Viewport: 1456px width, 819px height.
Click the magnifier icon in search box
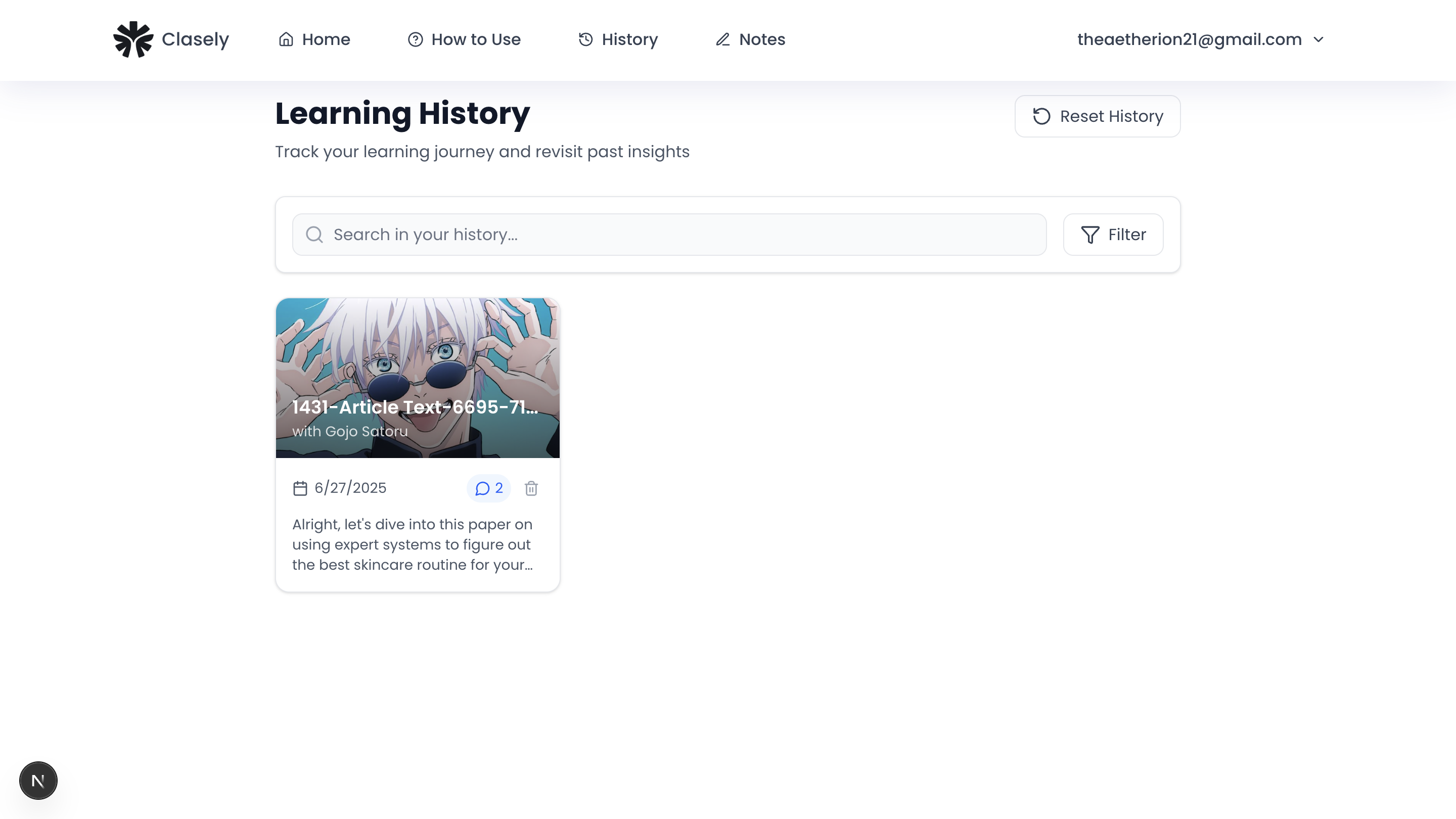pos(314,235)
